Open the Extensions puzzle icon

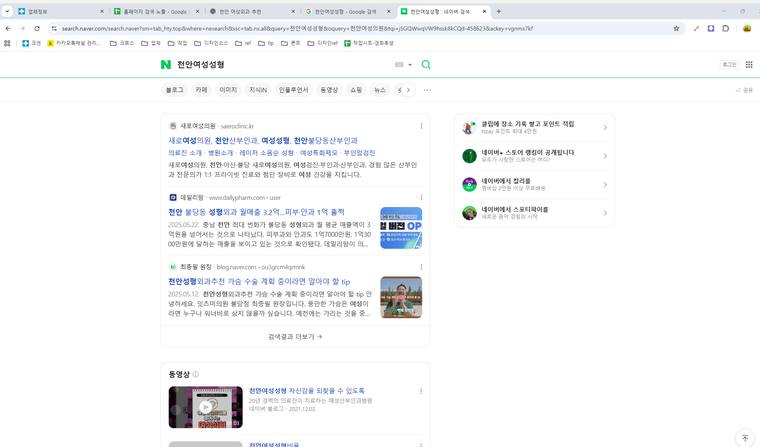[726, 29]
